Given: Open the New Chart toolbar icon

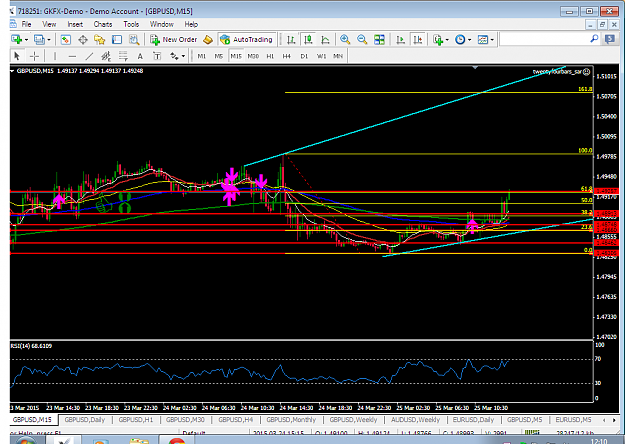Looking at the screenshot, I should (16, 39).
